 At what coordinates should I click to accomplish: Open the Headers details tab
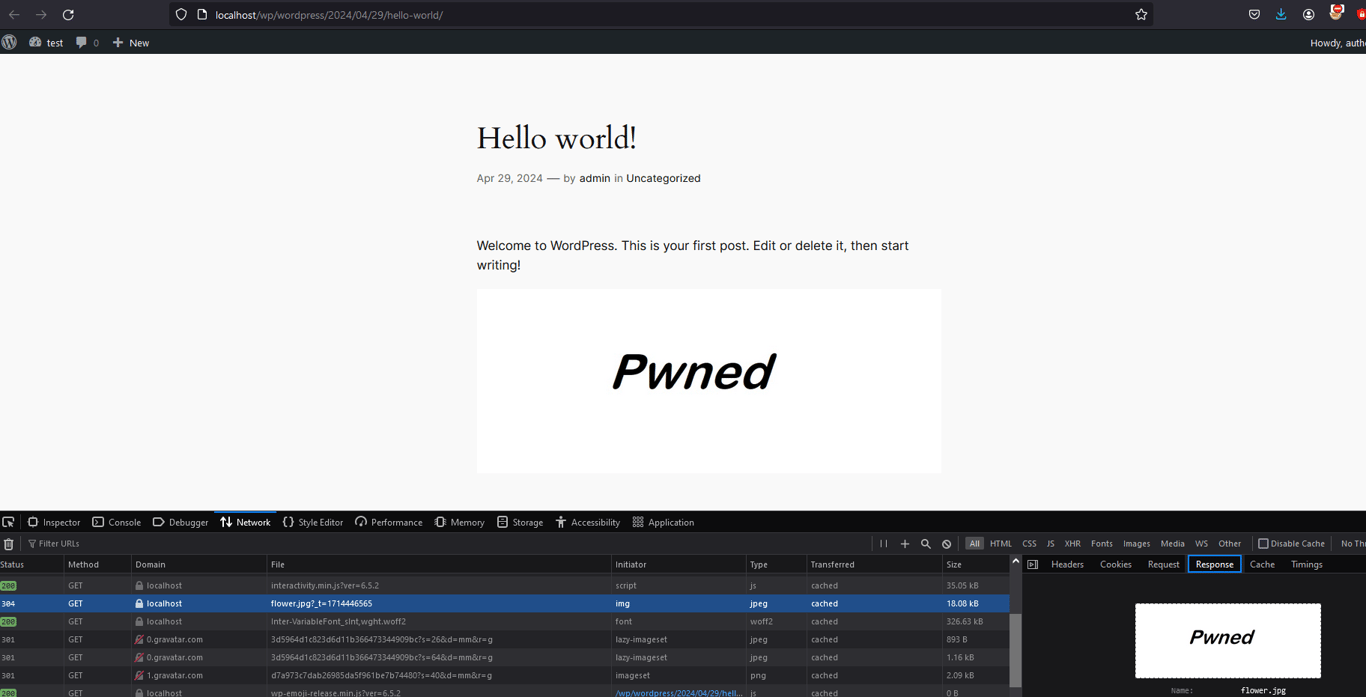tap(1067, 565)
